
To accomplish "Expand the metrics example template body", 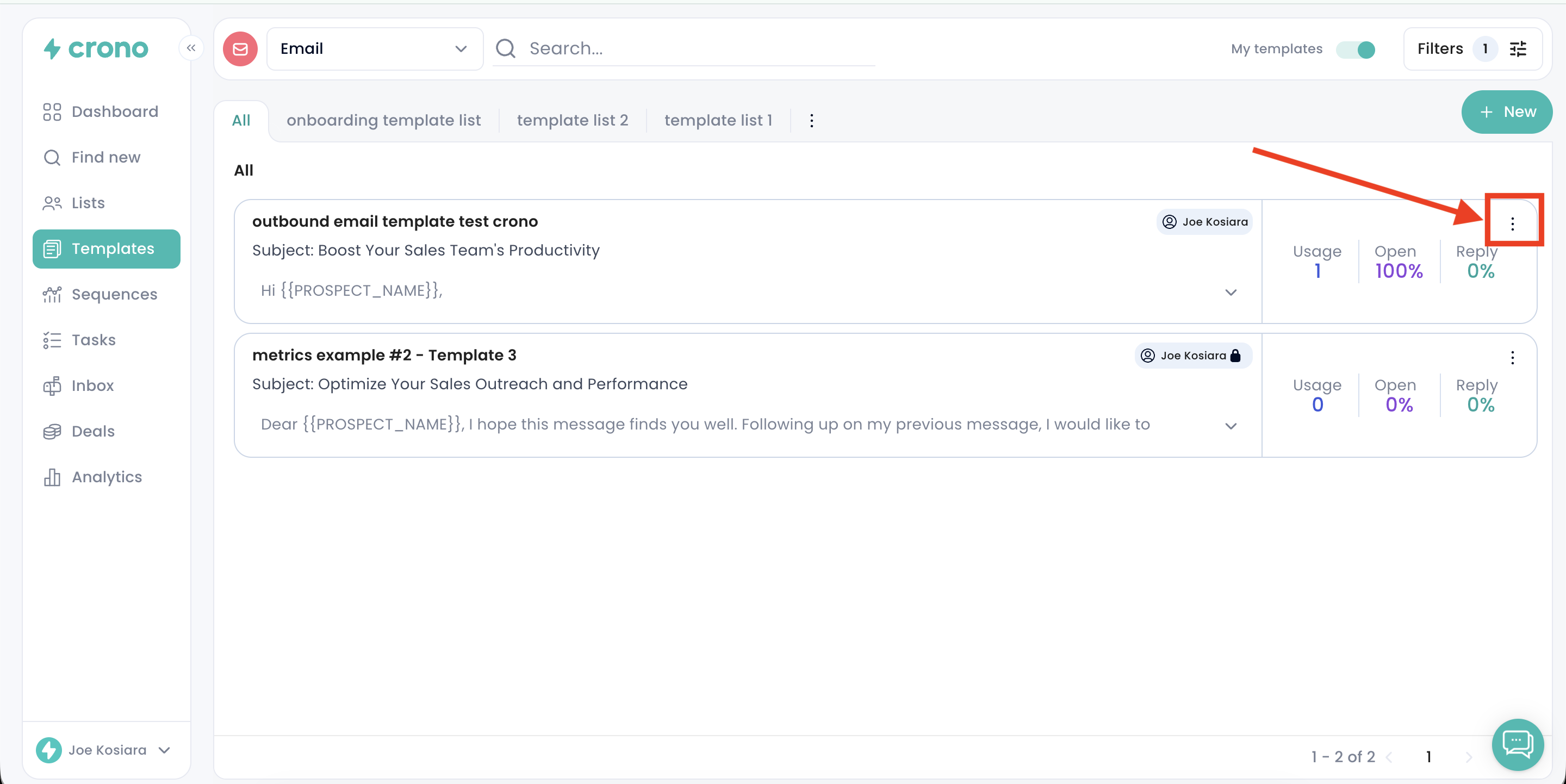I will point(1231,426).
